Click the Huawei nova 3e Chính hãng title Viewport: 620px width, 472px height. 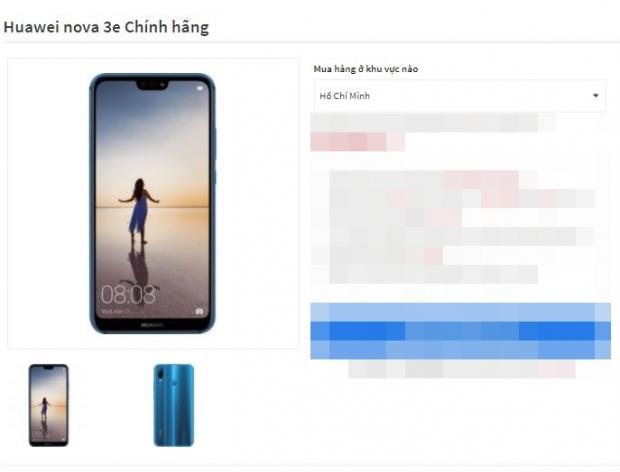[x=106, y=27]
